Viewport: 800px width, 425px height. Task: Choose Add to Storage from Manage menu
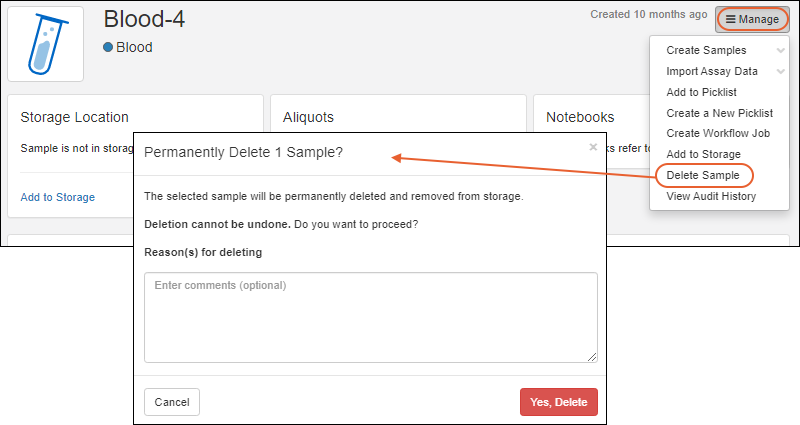pyautogui.click(x=703, y=154)
